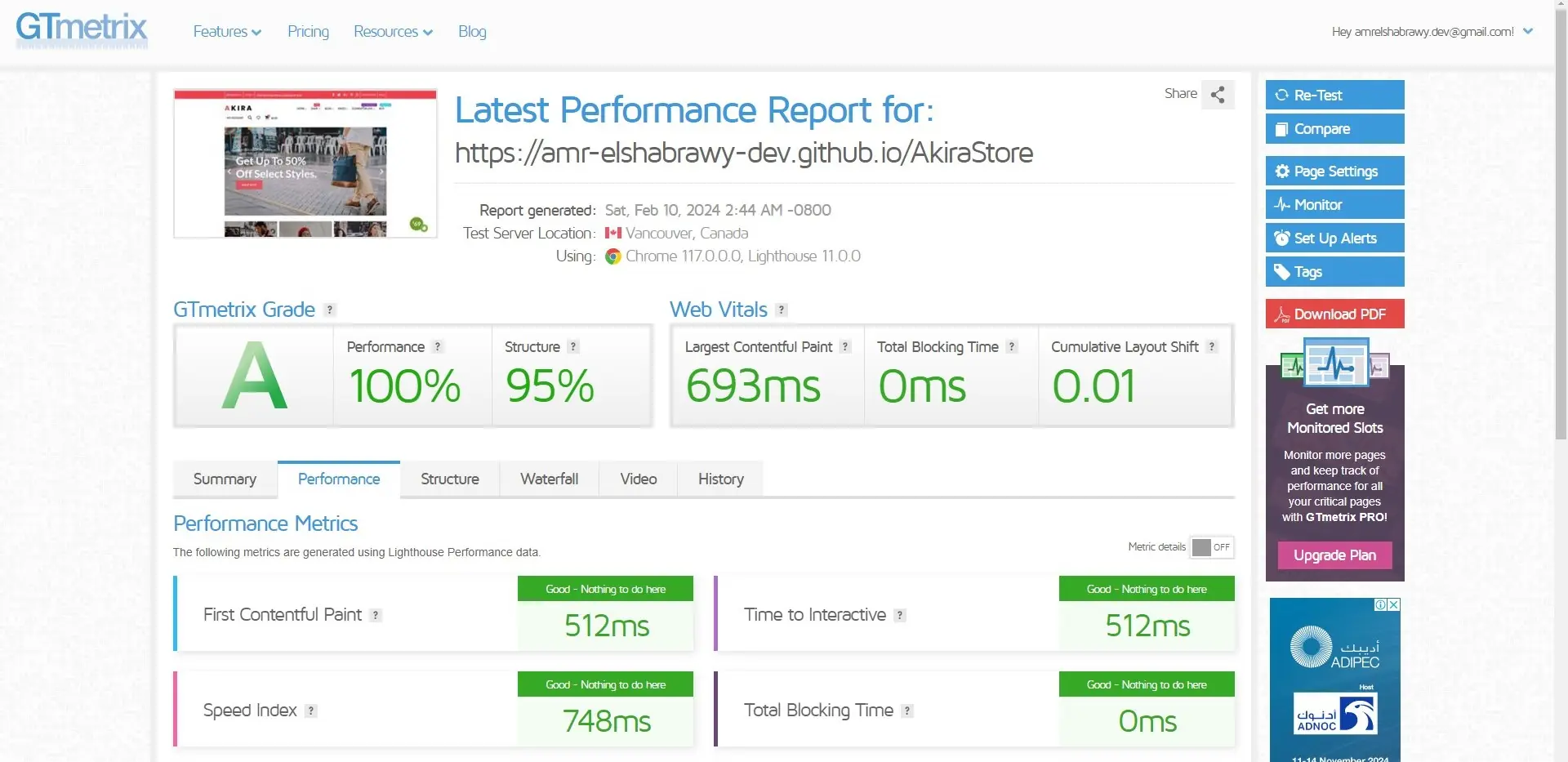Click the First Contentful Paint help icon
This screenshot has width=1568, height=762.
376,615
